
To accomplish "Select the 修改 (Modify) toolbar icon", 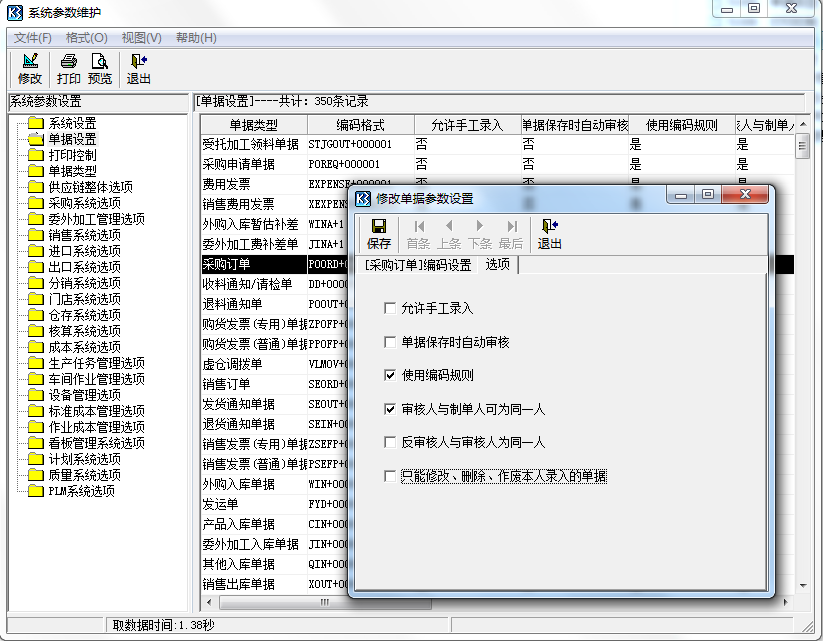I will [x=30, y=68].
